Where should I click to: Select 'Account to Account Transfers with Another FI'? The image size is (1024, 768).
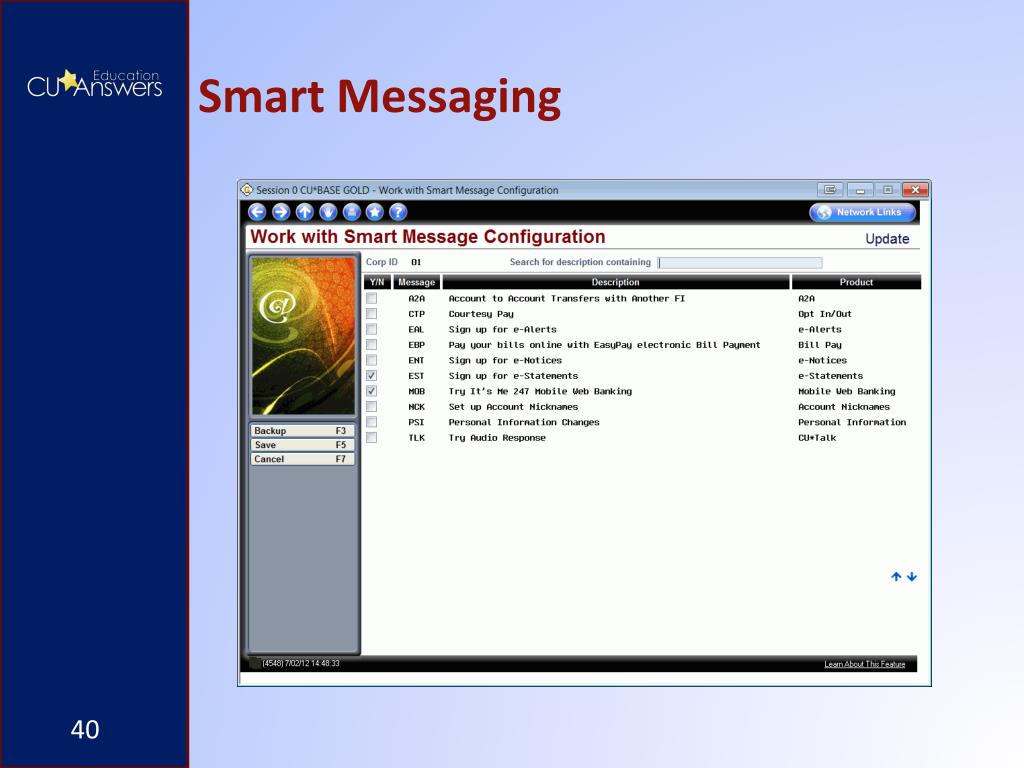(x=566, y=298)
